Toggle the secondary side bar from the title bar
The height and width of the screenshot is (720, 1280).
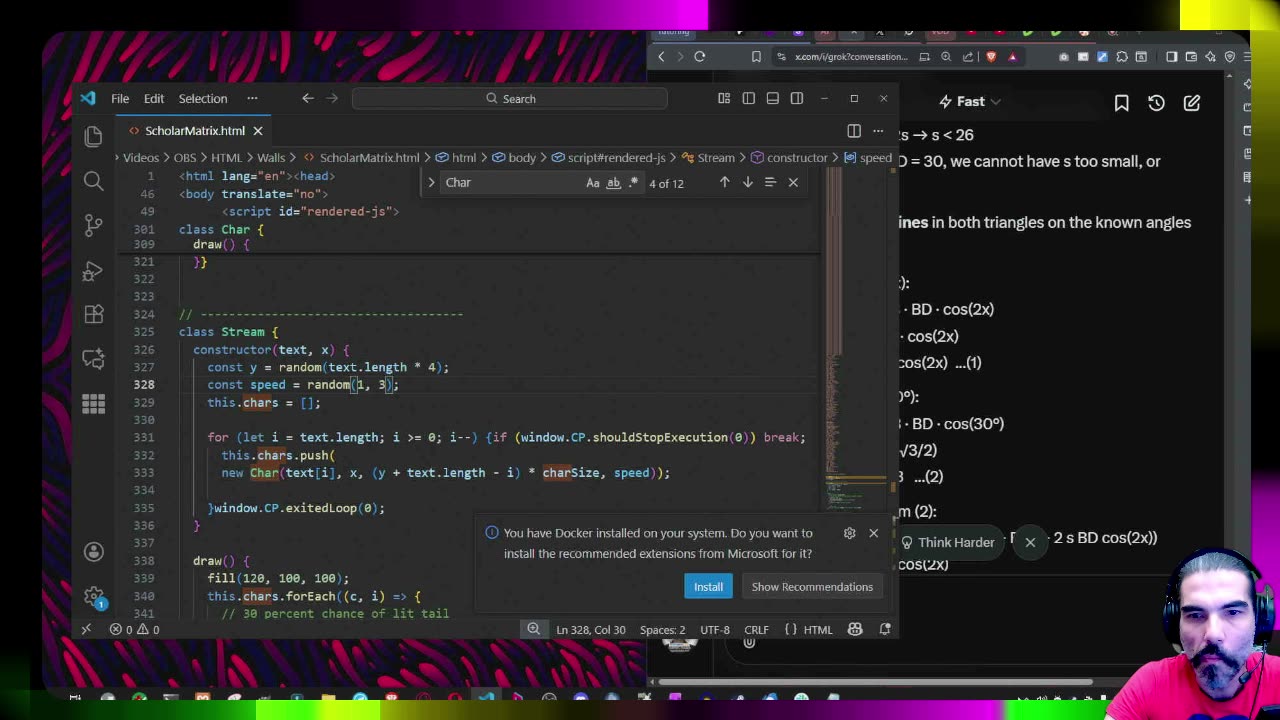pos(796,98)
